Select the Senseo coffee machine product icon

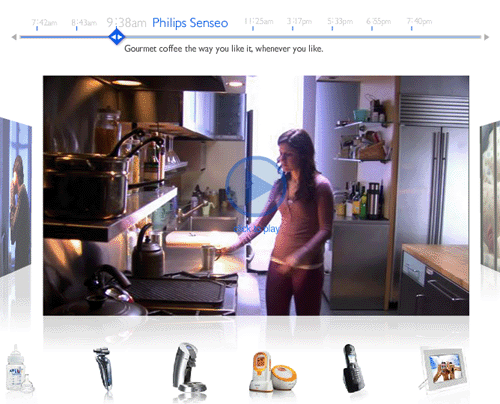189,368
